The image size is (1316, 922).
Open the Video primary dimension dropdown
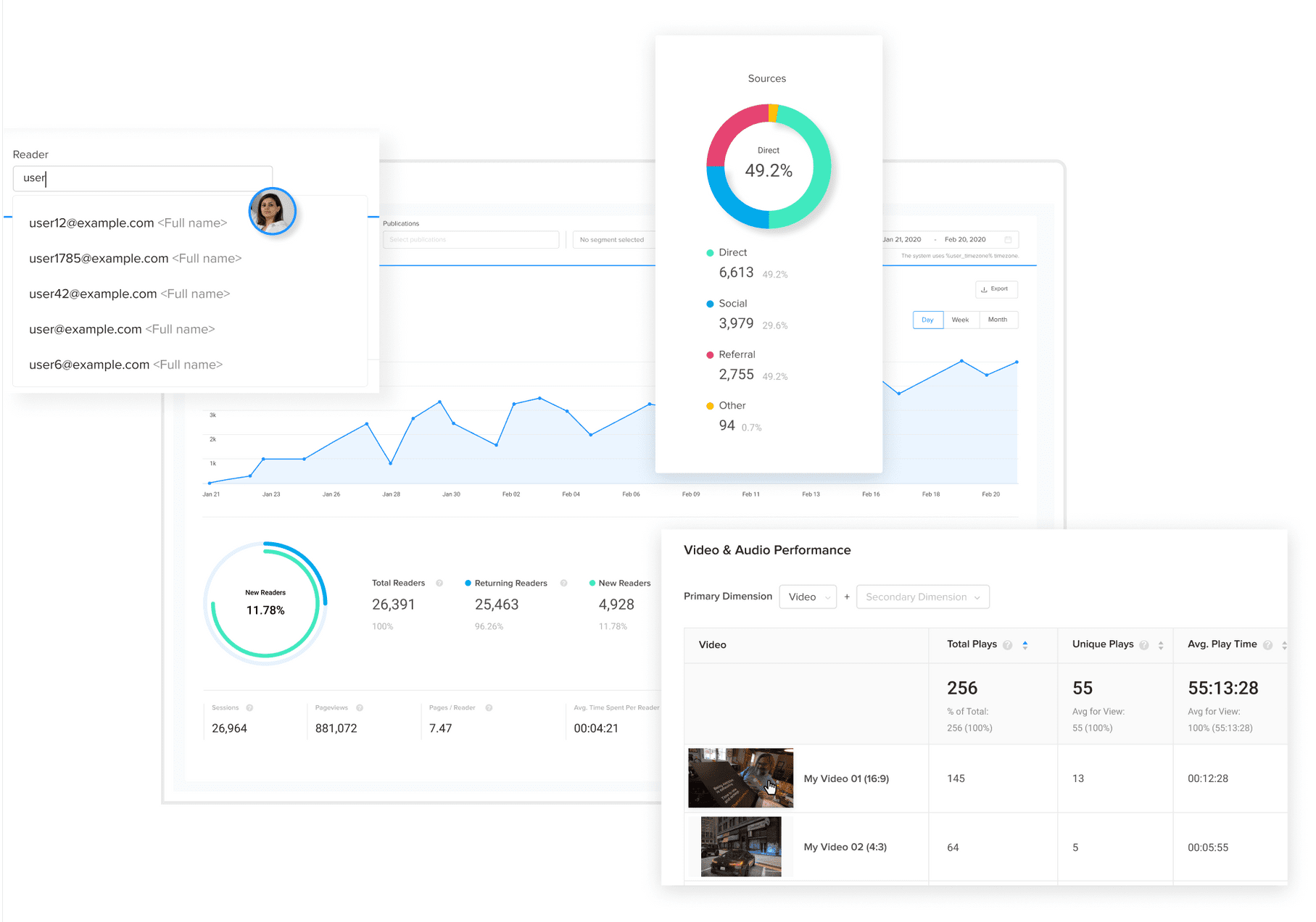pos(808,597)
